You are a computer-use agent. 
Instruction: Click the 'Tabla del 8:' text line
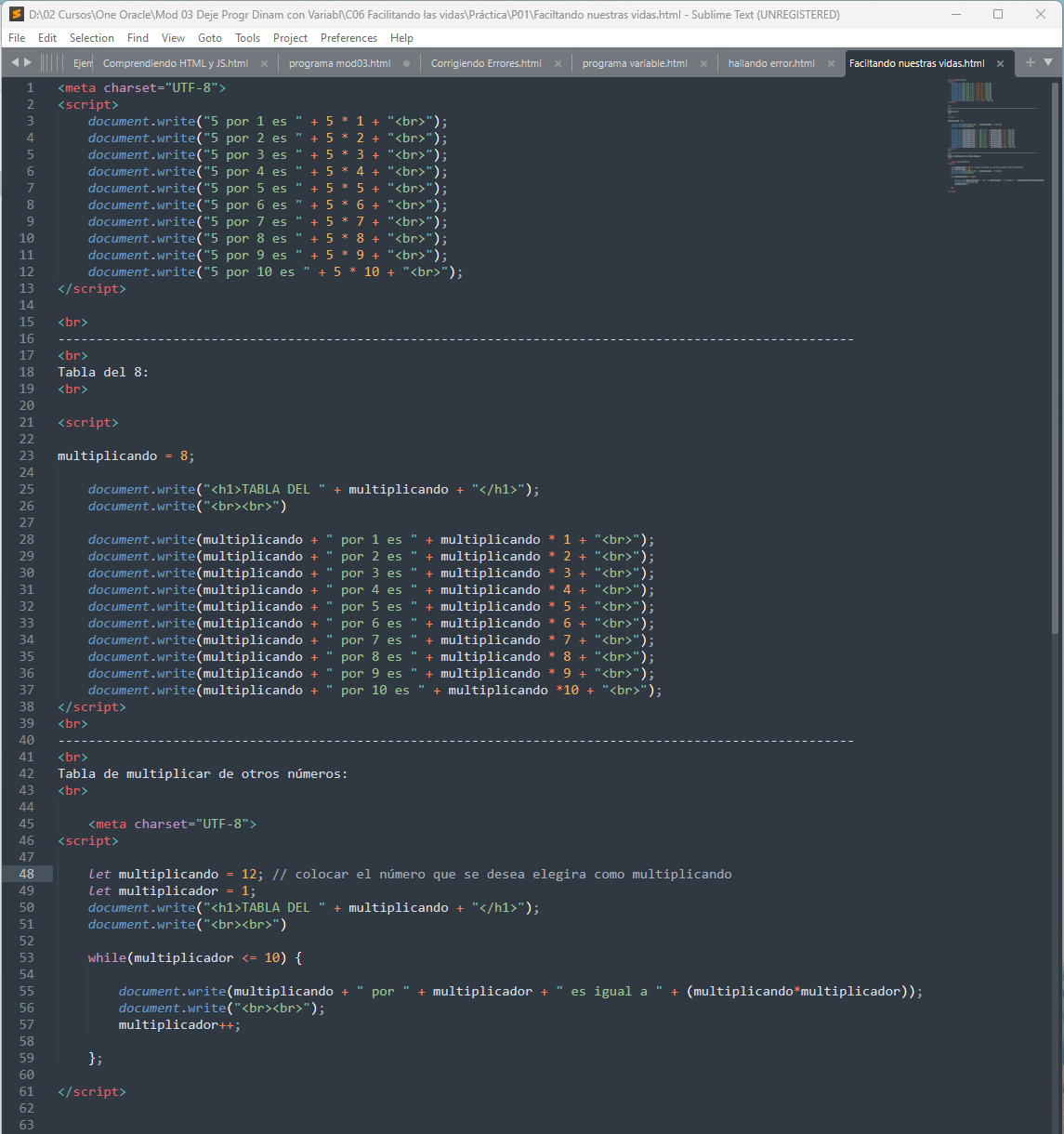pos(103,372)
